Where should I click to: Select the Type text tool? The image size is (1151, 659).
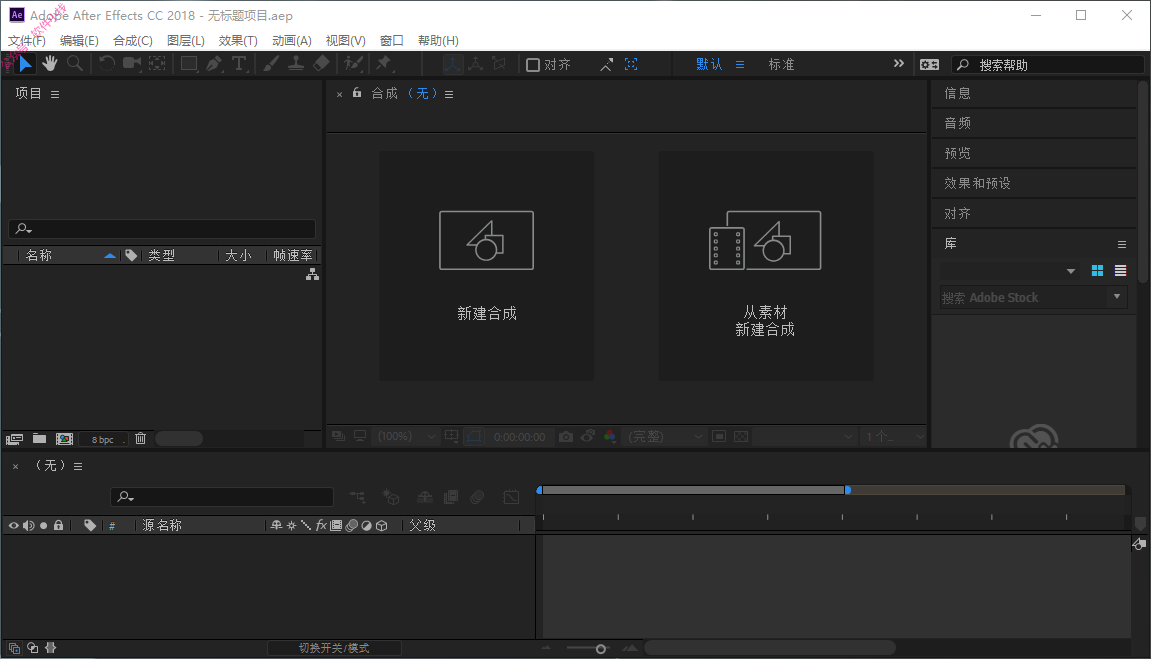[239, 64]
